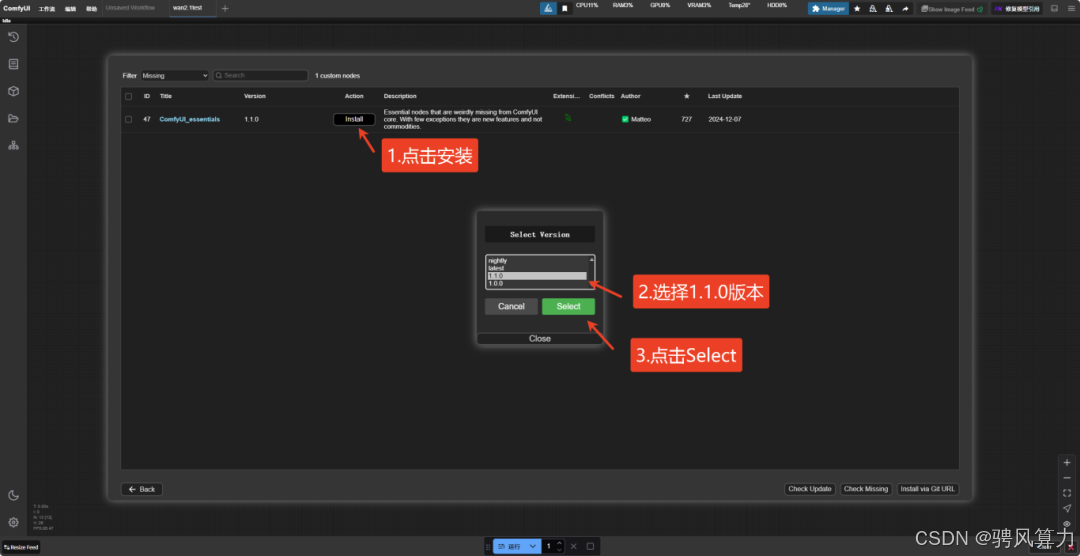Click Matteo's green verified checkbox
1080x556 pixels.
click(x=625, y=119)
